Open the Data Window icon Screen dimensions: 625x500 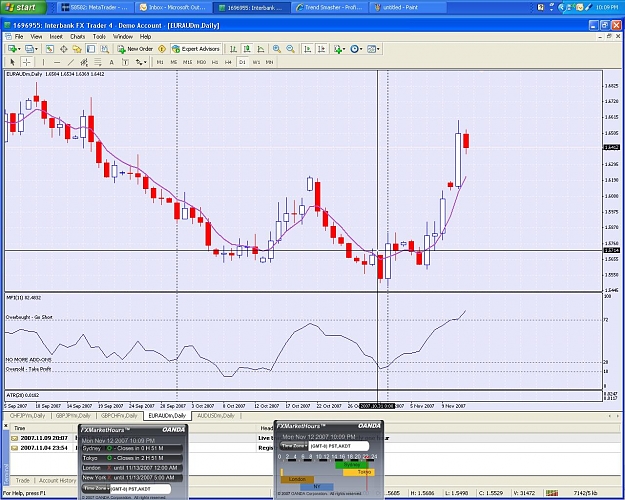click(x=63, y=49)
